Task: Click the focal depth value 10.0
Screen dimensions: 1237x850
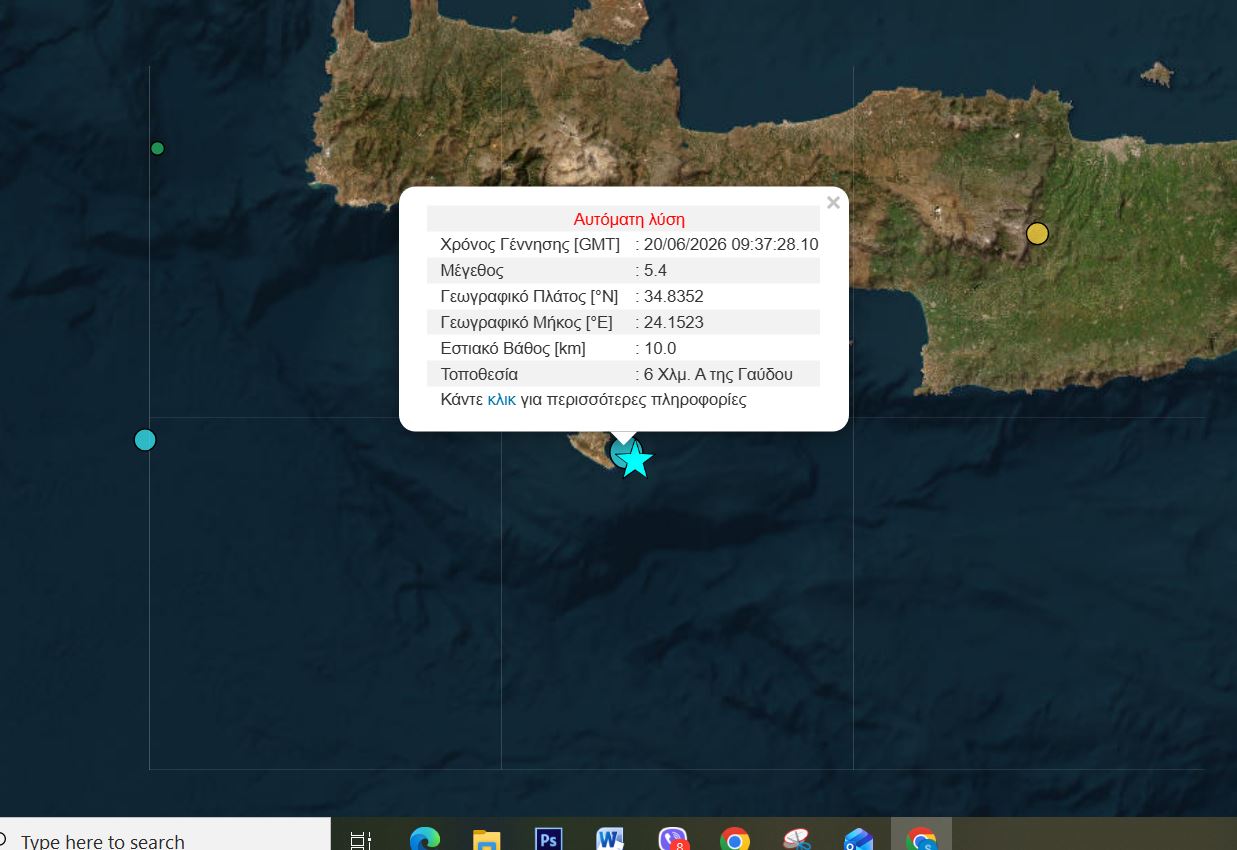Action: pos(660,348)
